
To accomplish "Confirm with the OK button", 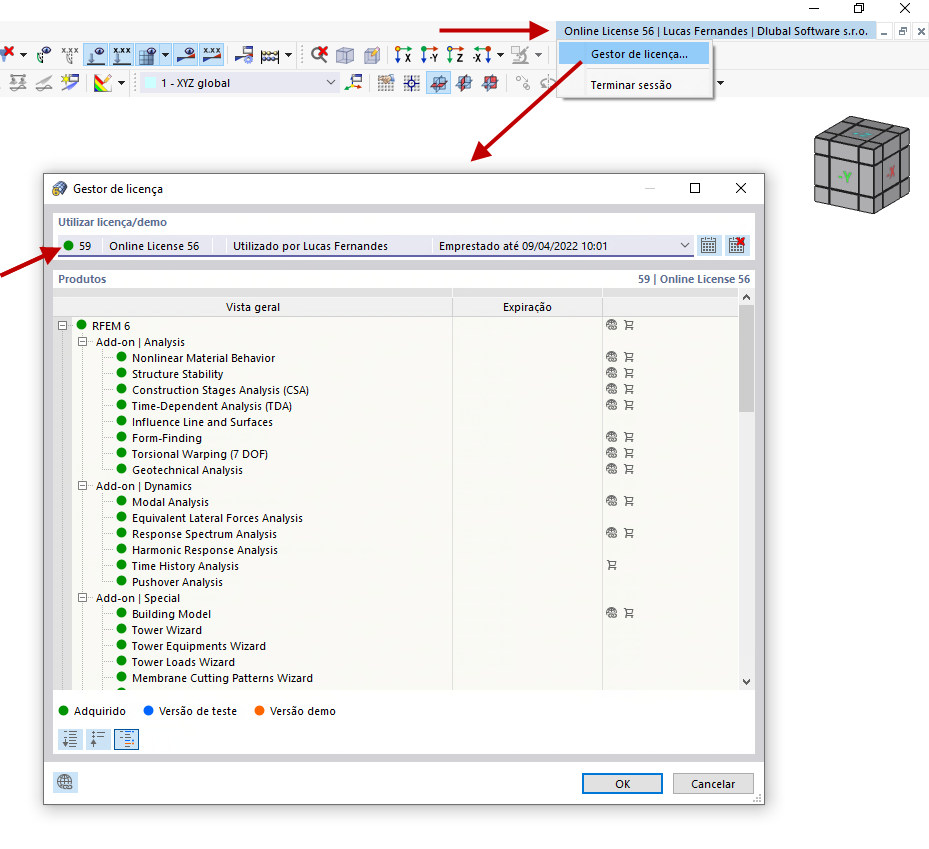I will (622, 783).
